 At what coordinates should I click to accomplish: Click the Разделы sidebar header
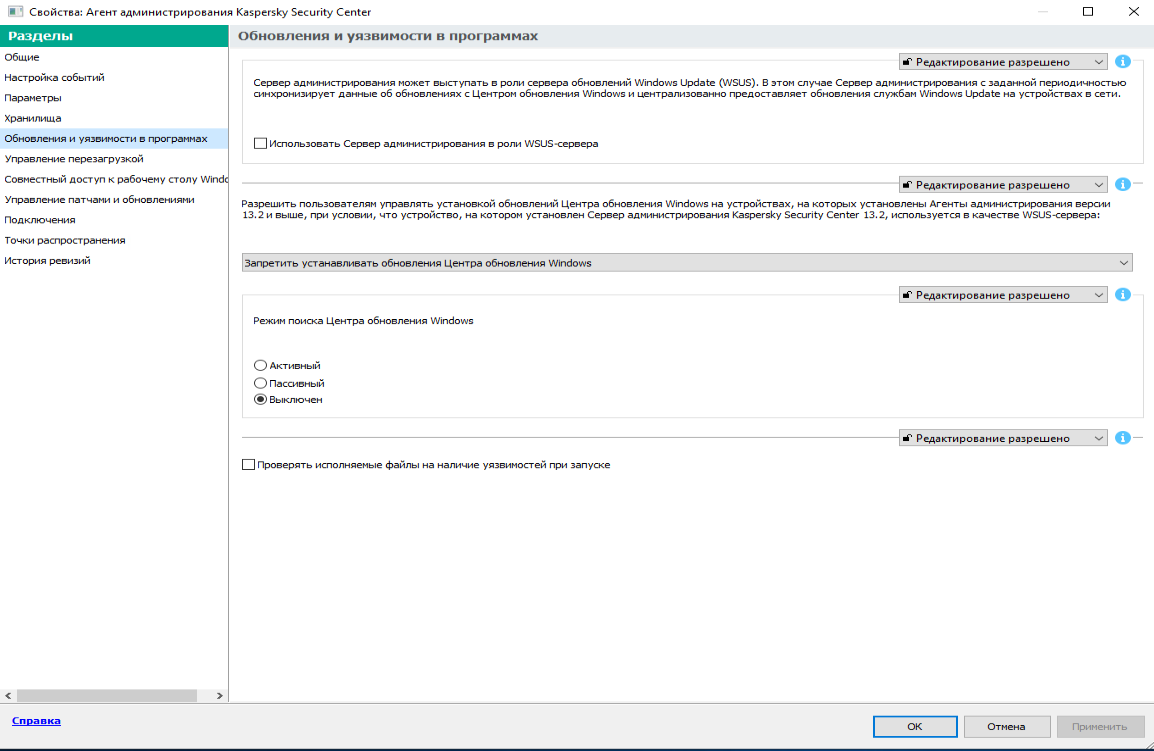tap(114, 35)
